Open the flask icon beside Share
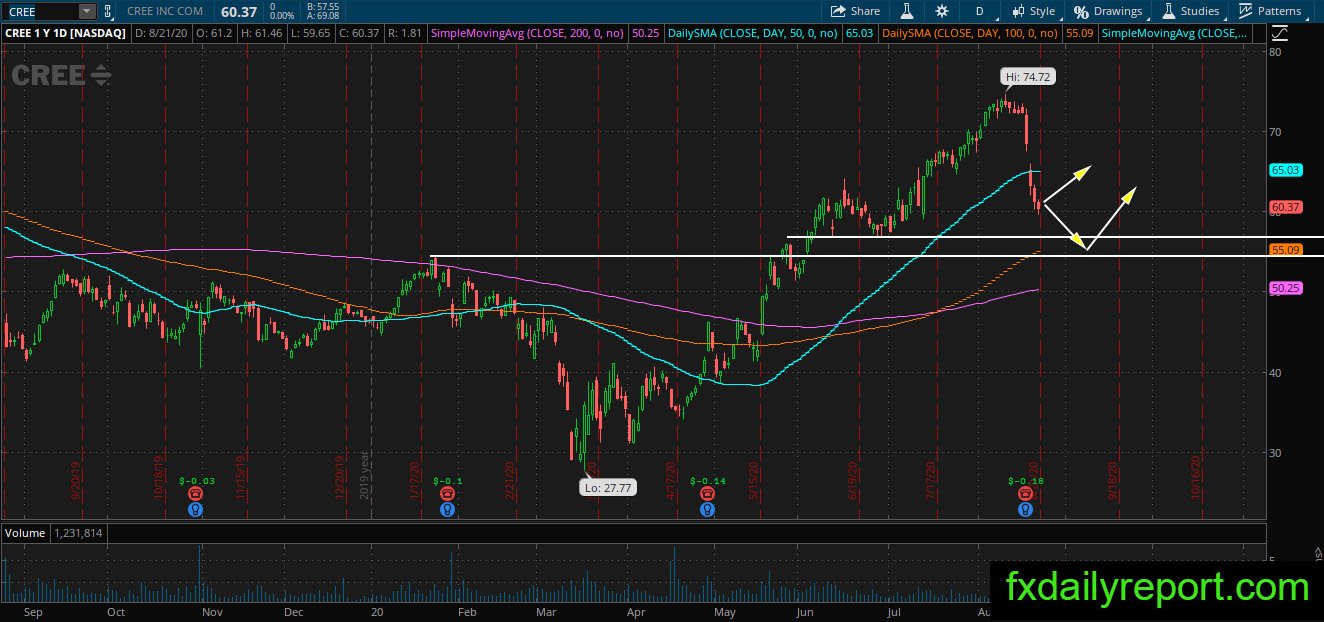This screenshot has height=622, width=1324. coord(907,11)
